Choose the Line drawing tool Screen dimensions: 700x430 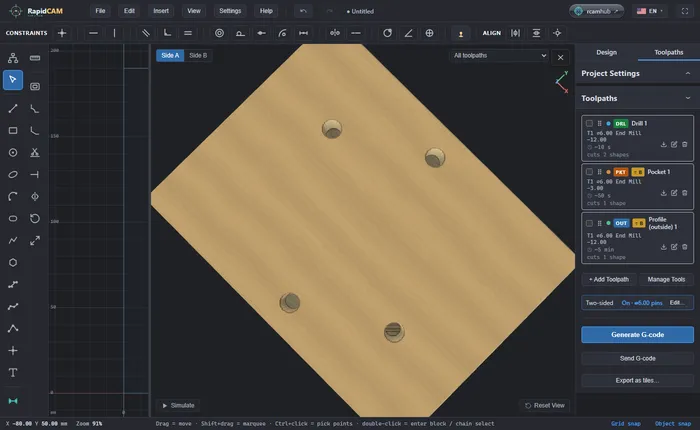[x=13, y=109]
